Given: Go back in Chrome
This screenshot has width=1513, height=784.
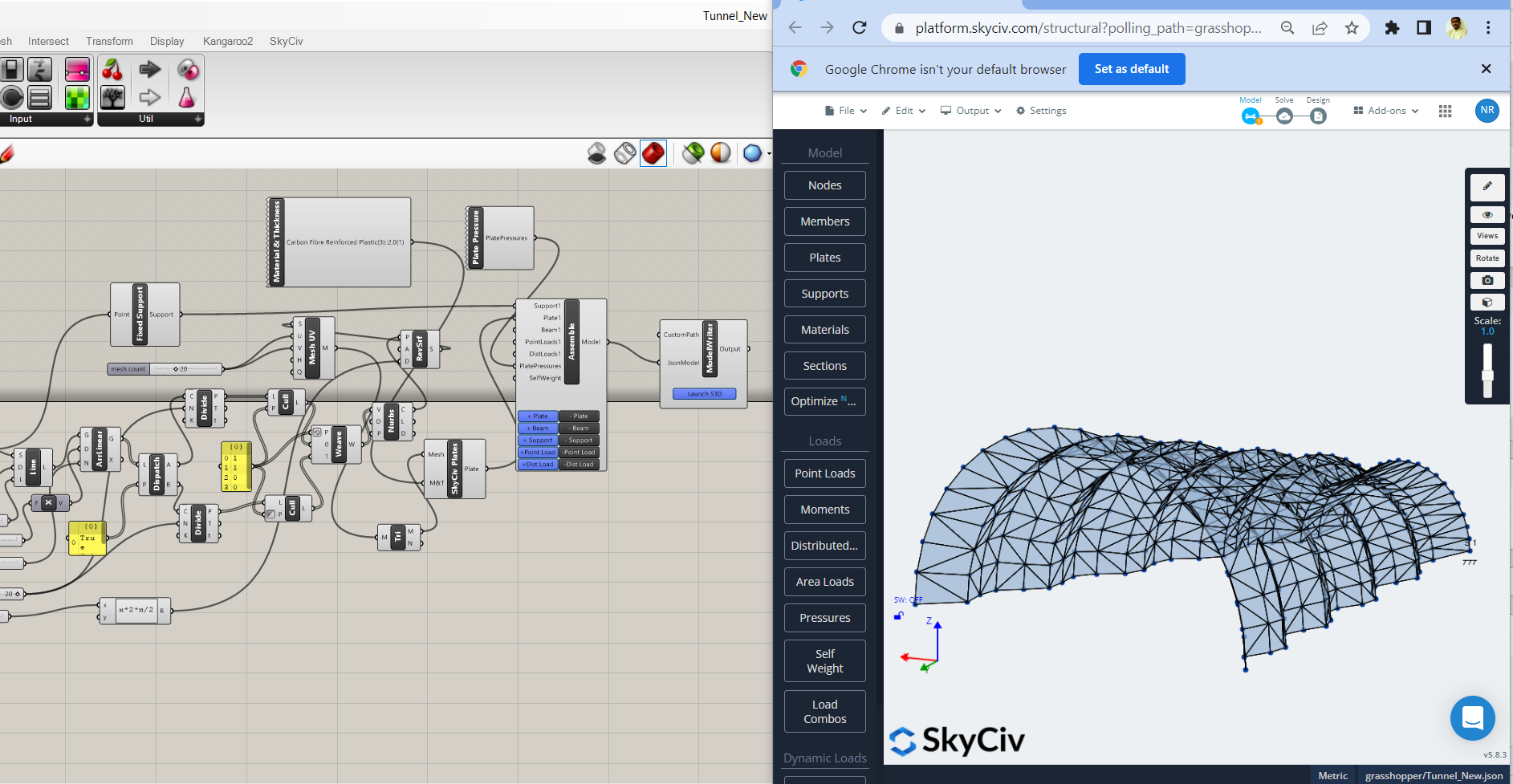Looking at the screenshot, I should (795, 28).
